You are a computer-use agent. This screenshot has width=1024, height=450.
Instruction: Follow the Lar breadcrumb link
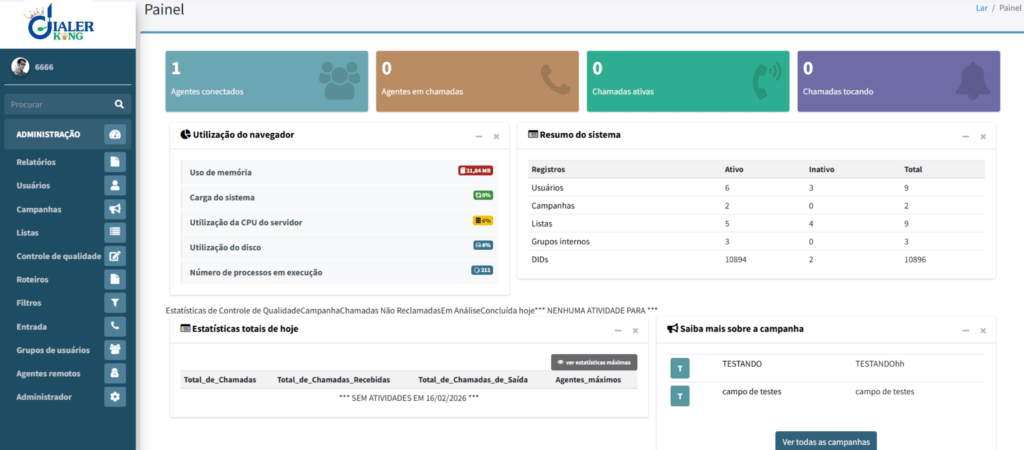point(981,8)
